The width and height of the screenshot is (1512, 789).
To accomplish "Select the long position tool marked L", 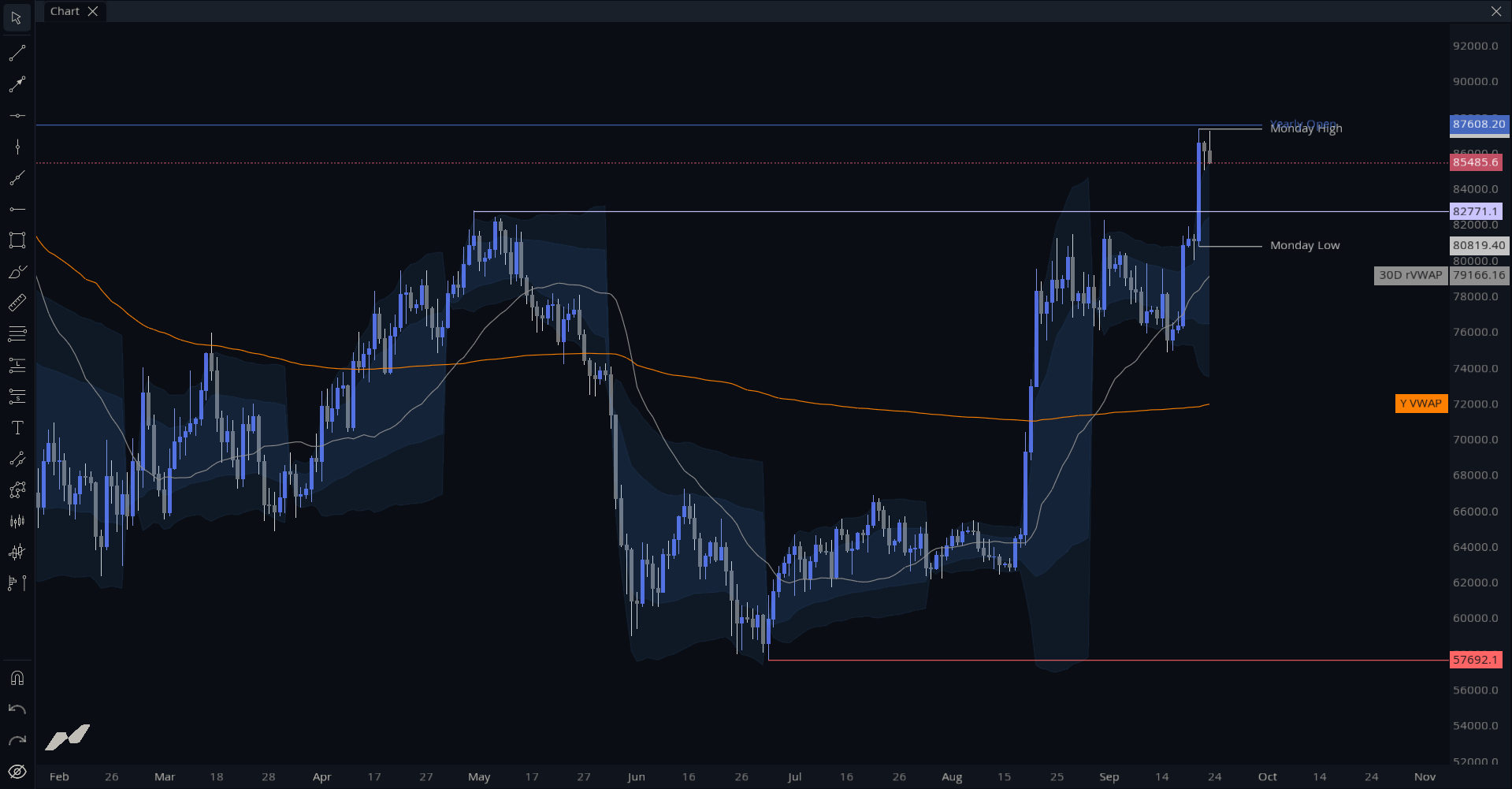I will tap(17, 365).
